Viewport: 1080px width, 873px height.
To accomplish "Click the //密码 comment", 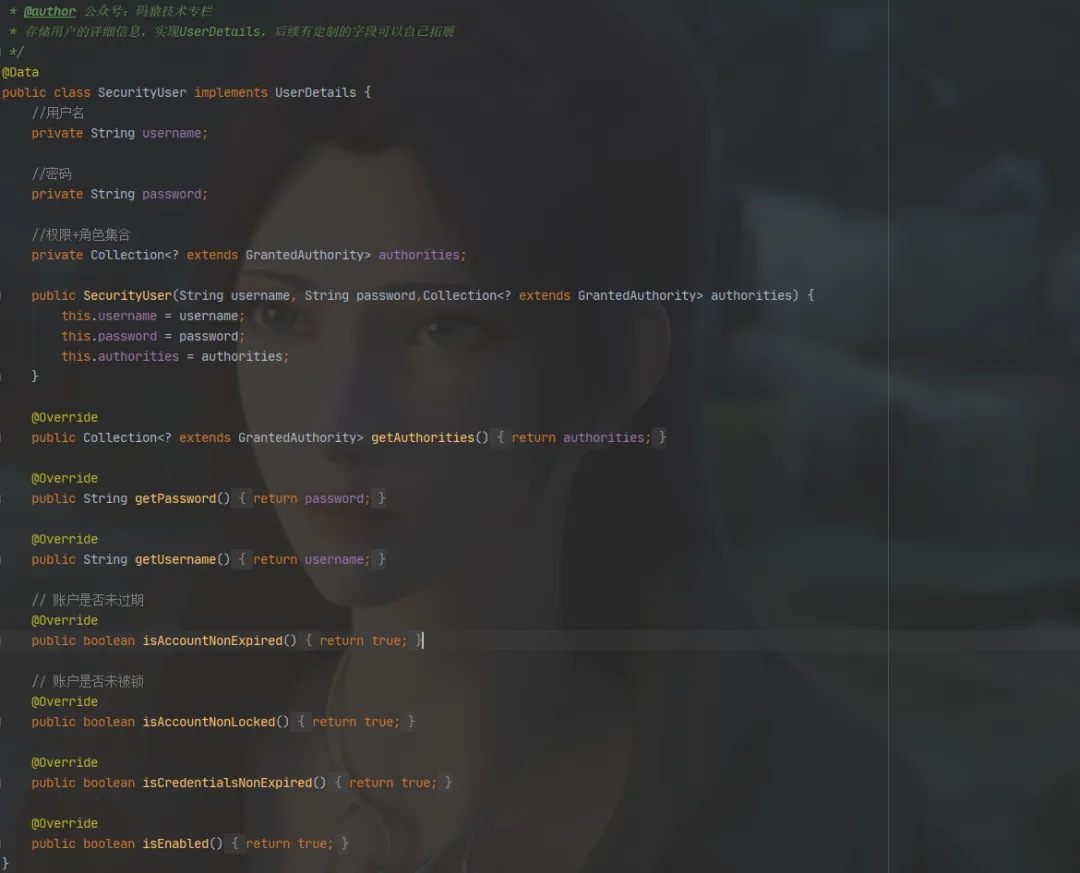I will [x=51, y=174].
